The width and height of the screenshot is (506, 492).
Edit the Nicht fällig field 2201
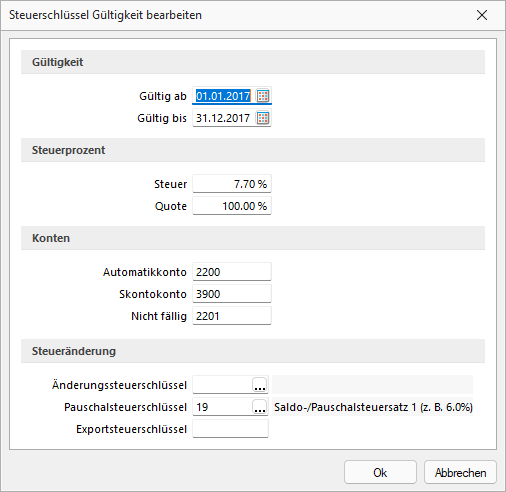click(232, 316)
